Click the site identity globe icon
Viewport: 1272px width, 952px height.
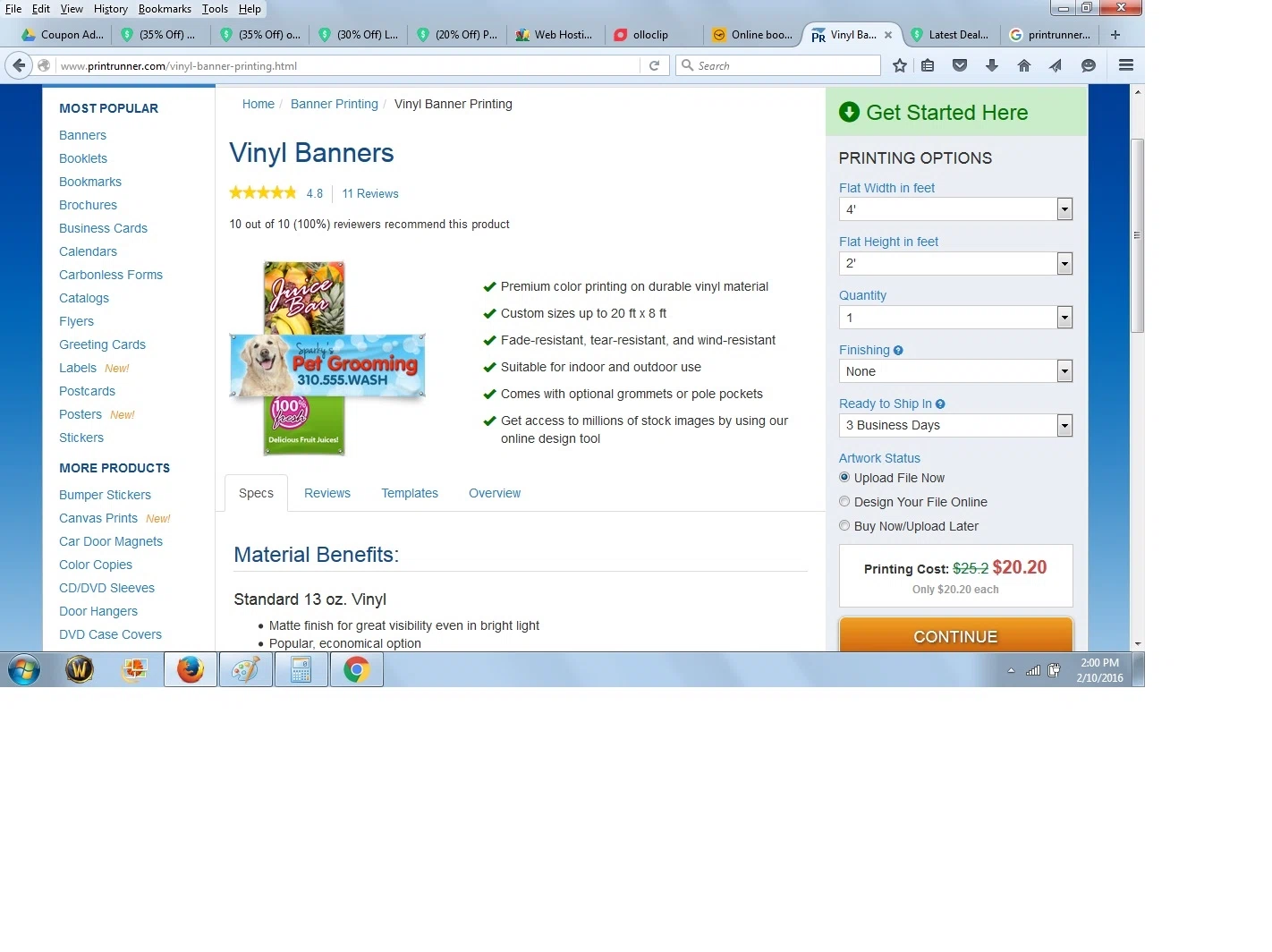(44, 65)
